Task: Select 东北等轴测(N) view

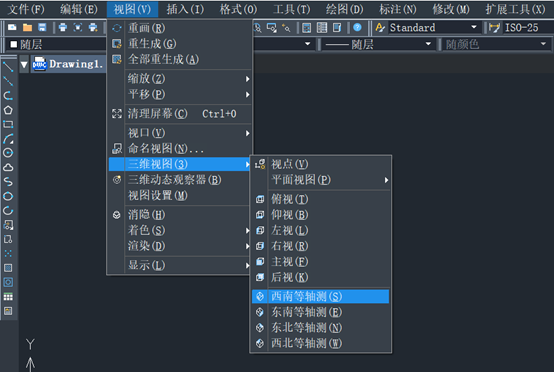Action: point(320,327)
